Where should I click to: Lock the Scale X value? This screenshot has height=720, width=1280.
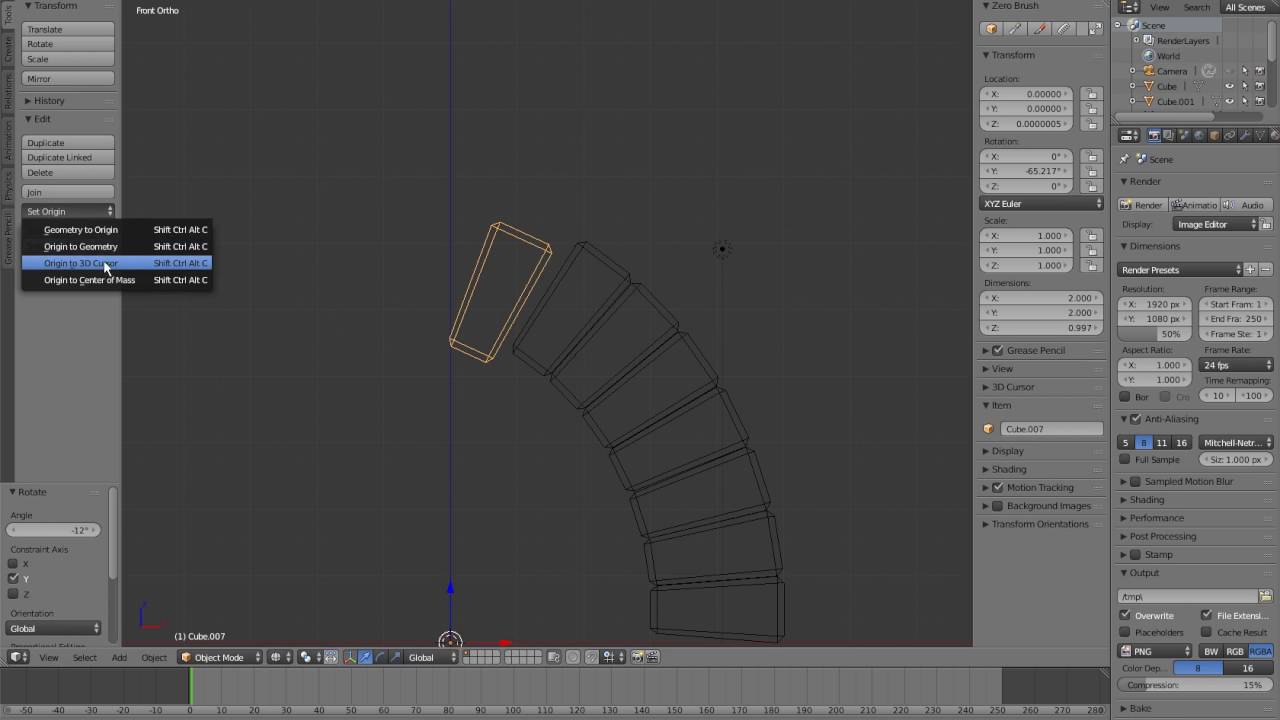(1092, 236)
